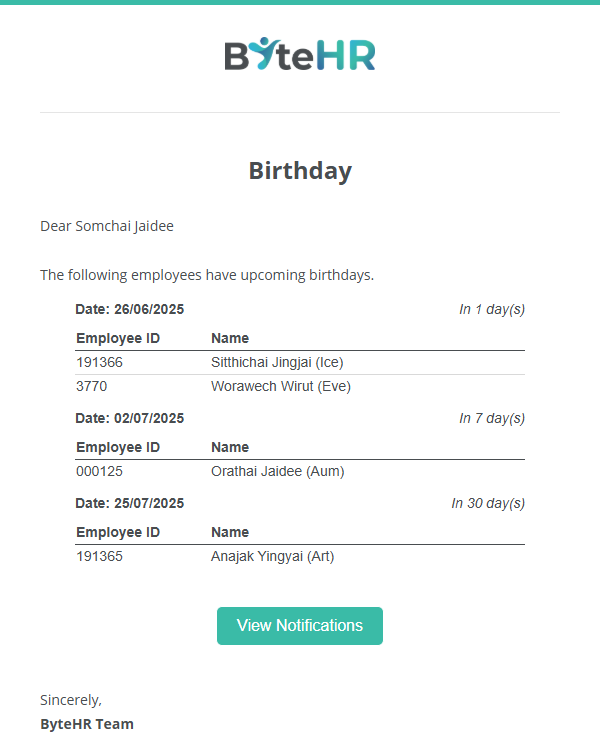The image size is (600, 743).
Task: Click employee ID 000125
Action: pyautogui.click(x=100, y=471)
